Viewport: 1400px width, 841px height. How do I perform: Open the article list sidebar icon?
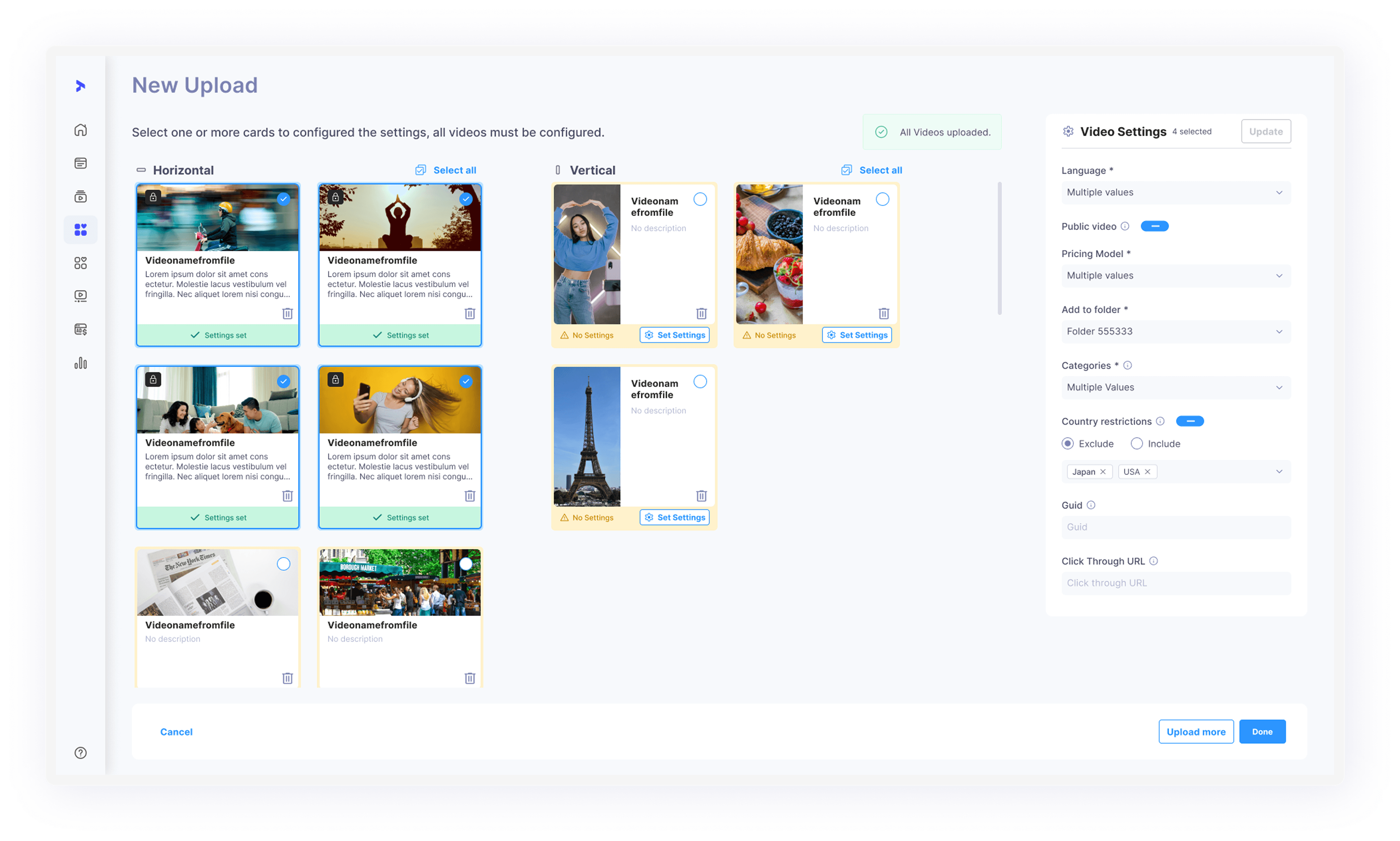click(x=80, y=163)
